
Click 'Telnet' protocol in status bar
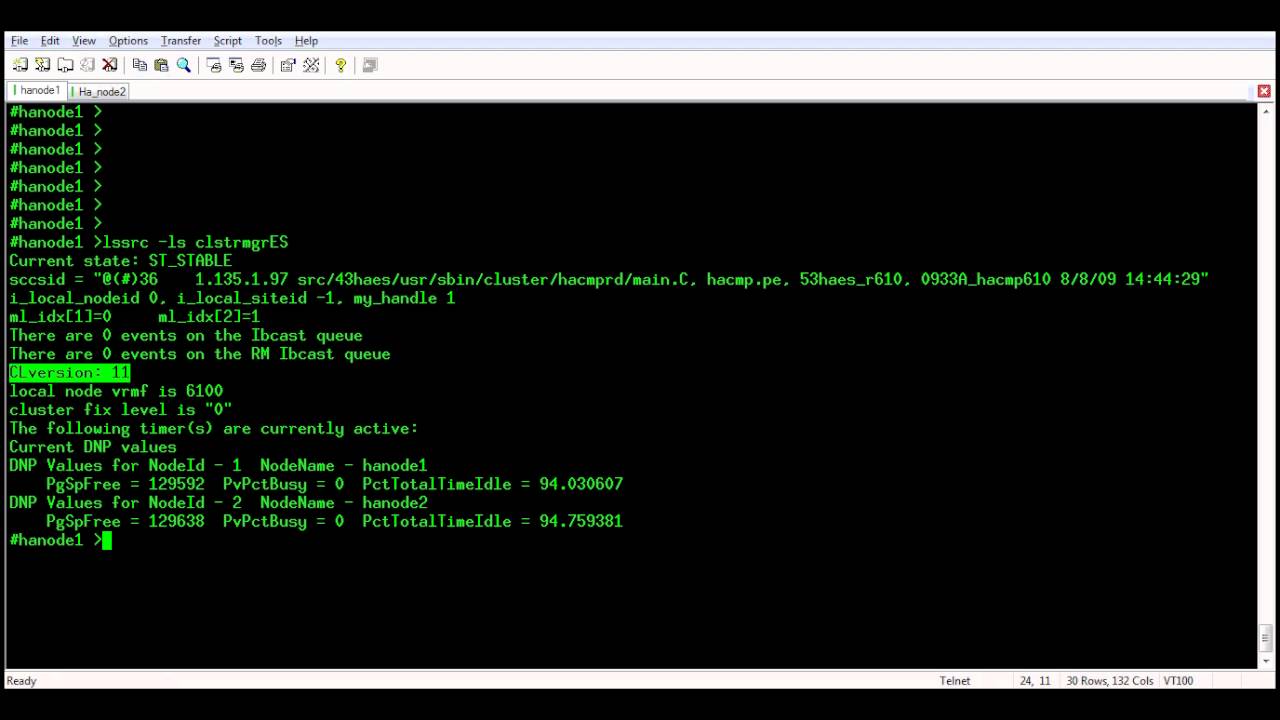click(955, 681)
